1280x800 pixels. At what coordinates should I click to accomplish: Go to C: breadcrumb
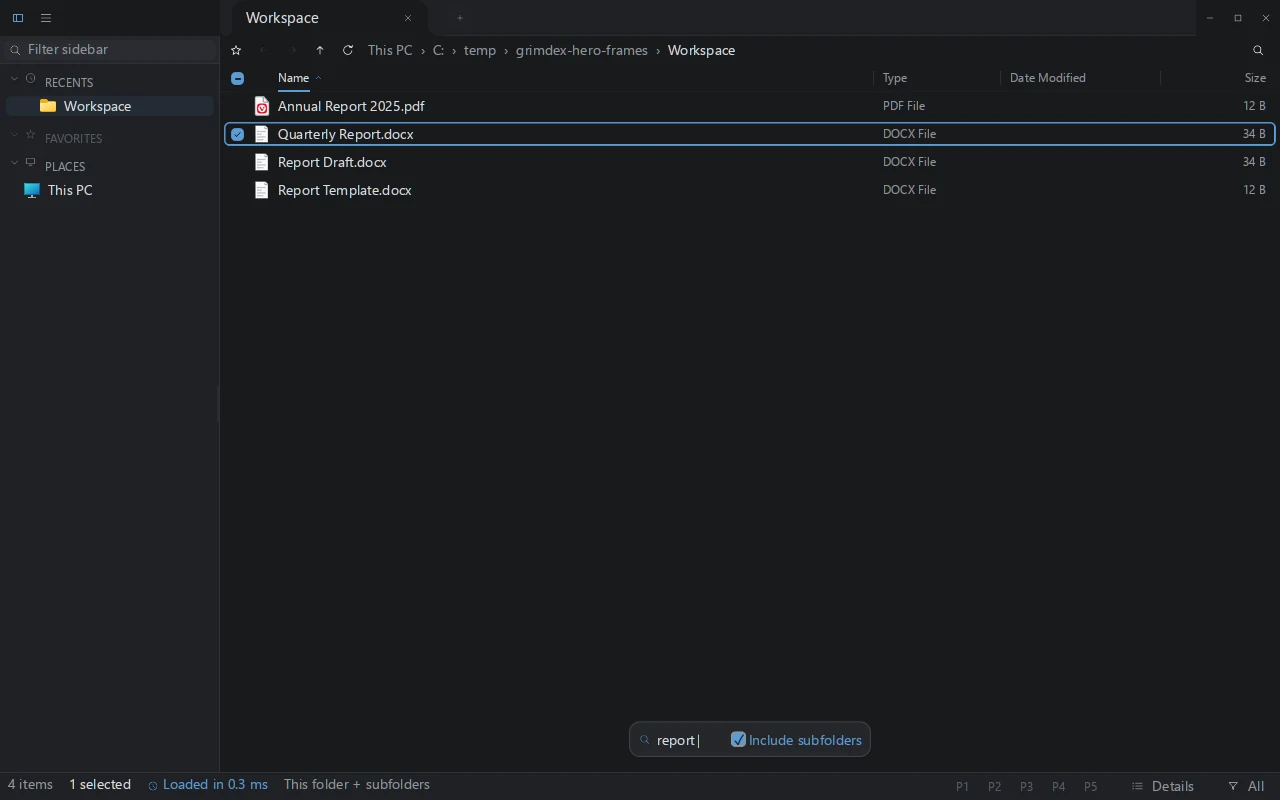438,50
